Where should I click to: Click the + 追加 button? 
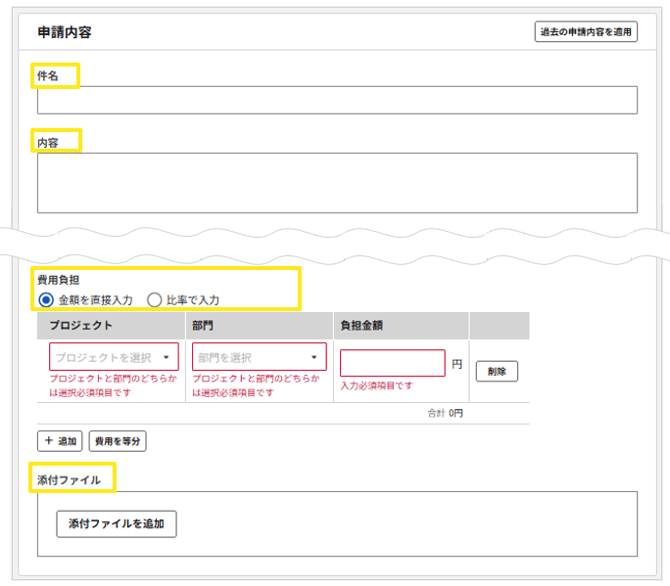[x=60, y=441]
